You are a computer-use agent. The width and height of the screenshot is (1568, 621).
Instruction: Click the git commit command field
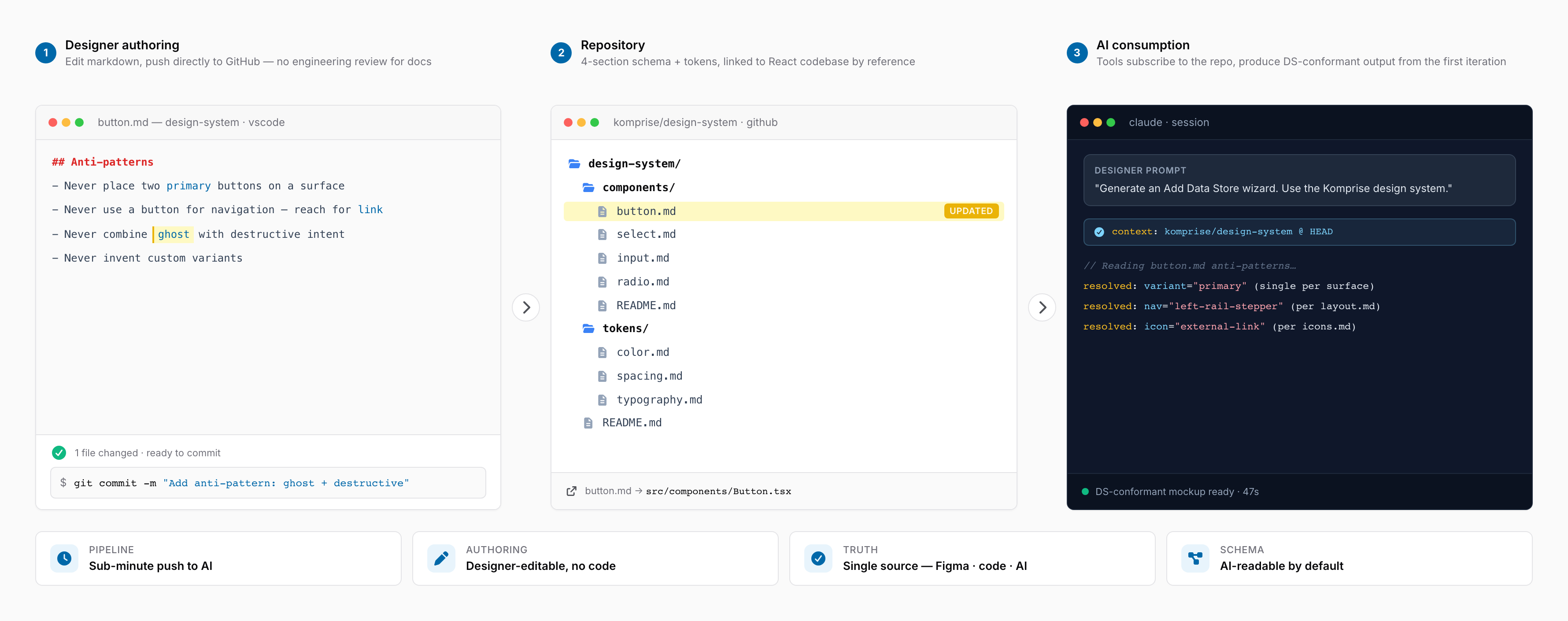[x=268, y=483]
